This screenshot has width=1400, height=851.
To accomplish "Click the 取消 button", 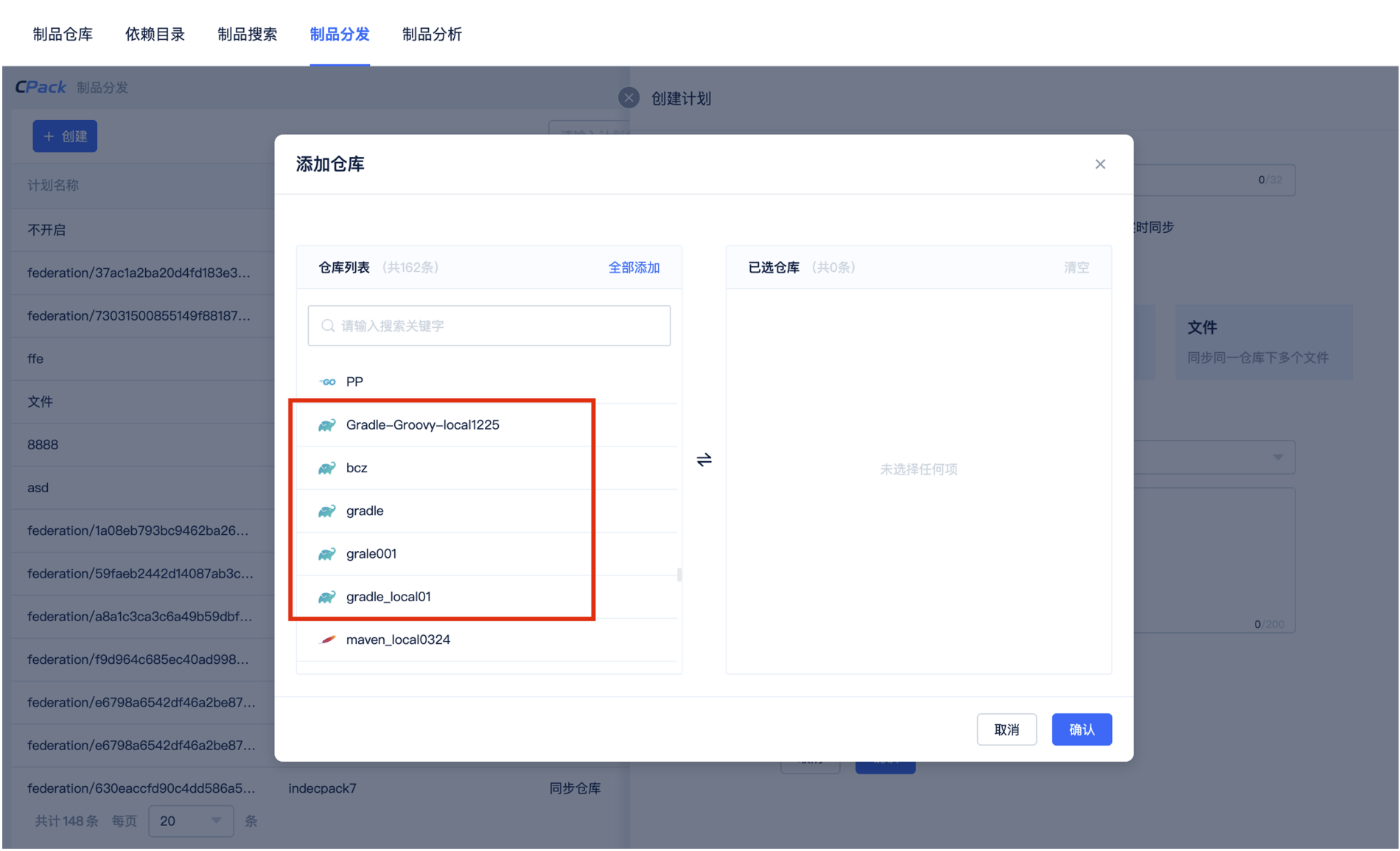I will pos(1007,729).
